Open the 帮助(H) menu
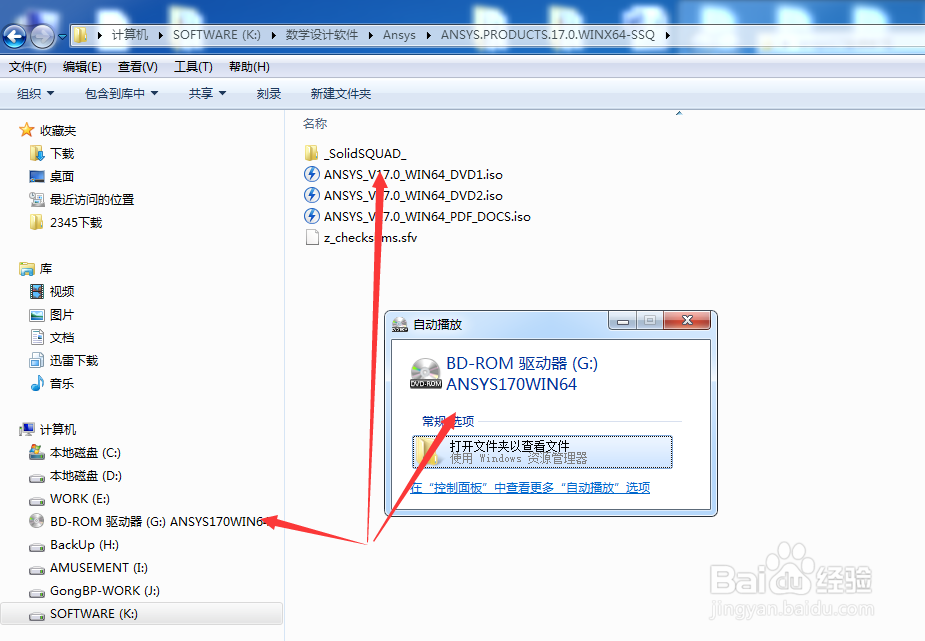 click(249, 67)
